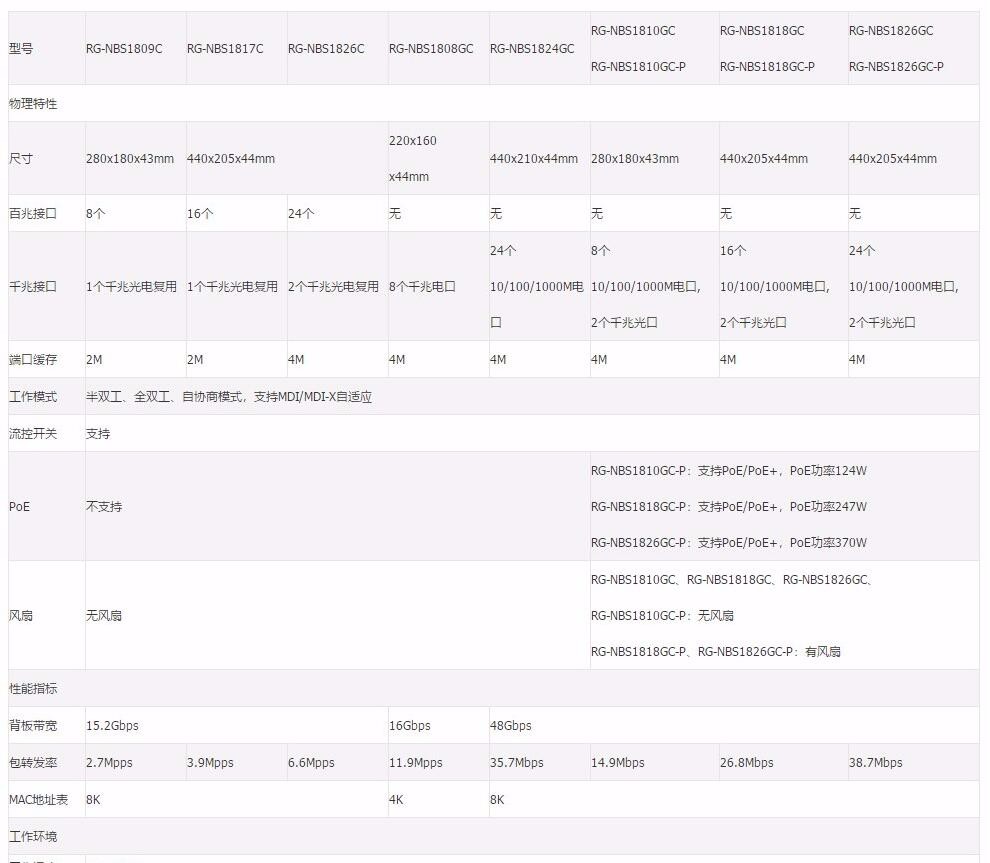Click model "RG-NBS1808GC" in the header

coord(431,49)
